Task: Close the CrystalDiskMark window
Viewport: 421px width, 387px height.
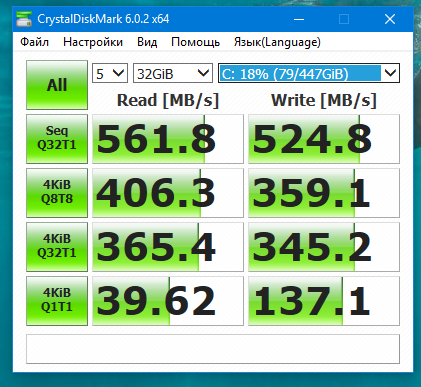Action: [390, 19]
